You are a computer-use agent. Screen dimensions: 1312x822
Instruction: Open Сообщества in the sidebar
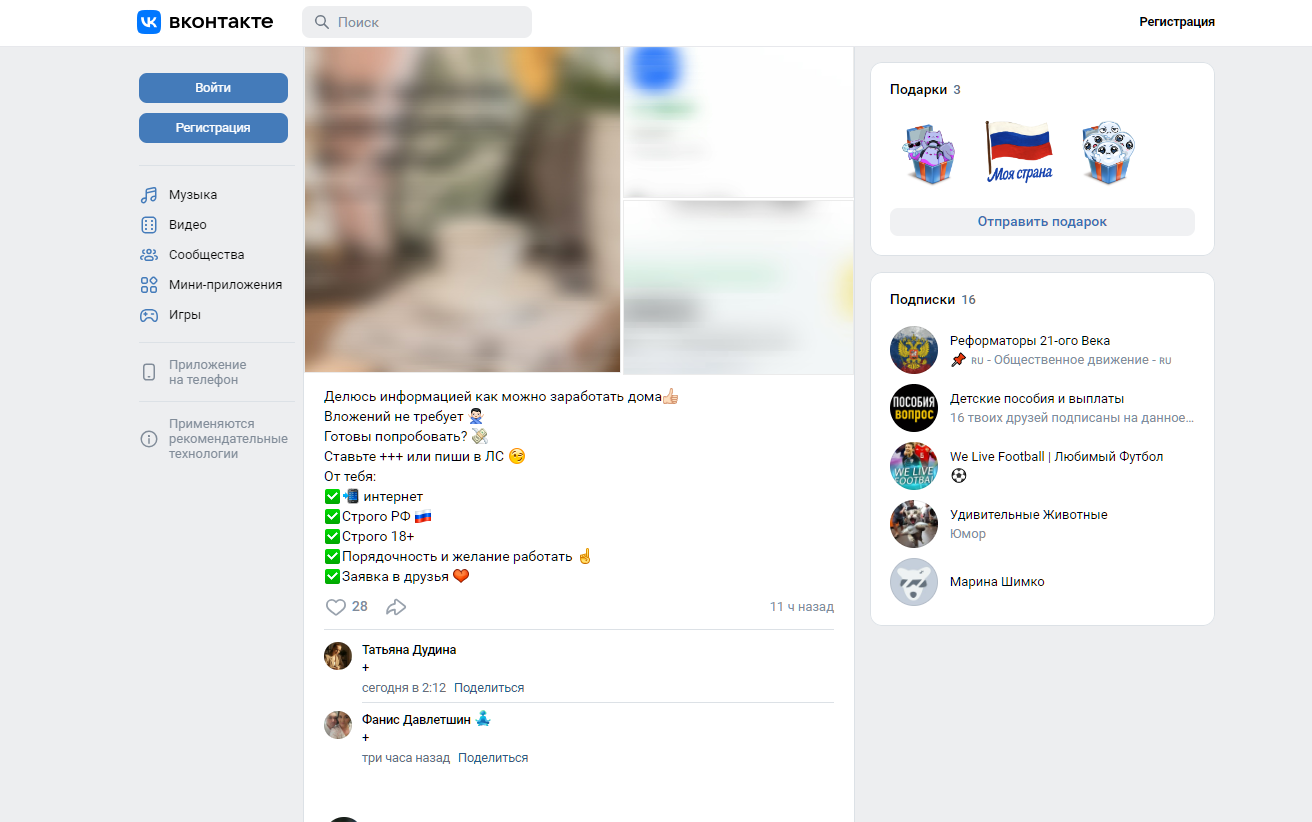coord(206,255)
